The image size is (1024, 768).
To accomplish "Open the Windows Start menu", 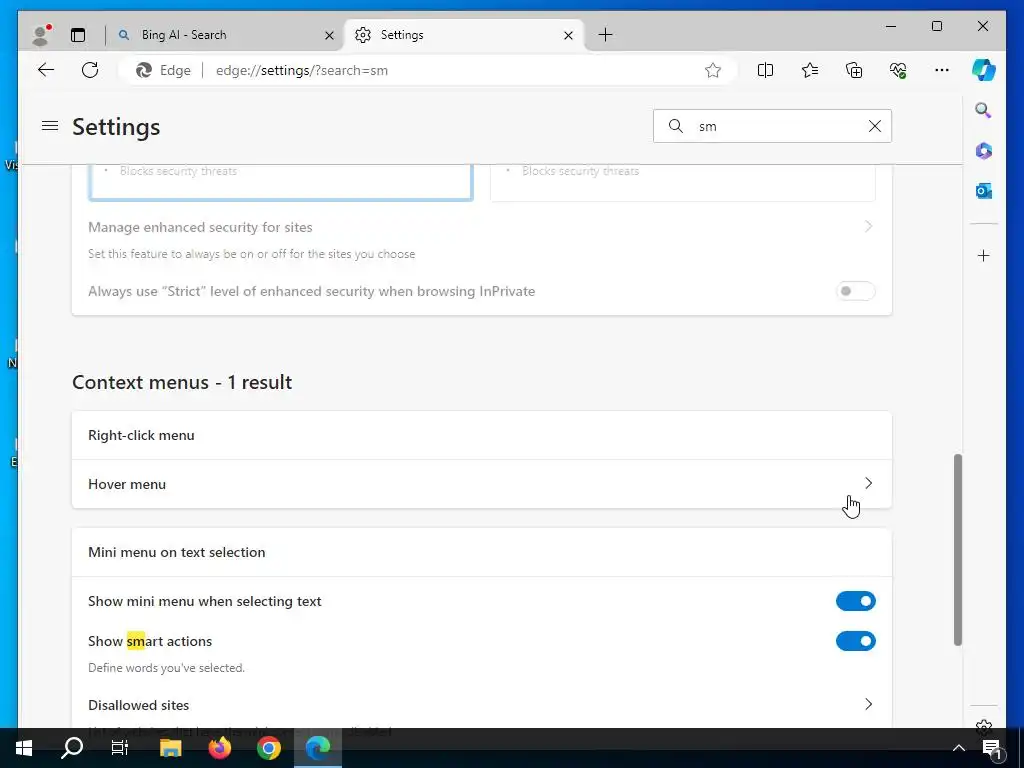I will coord(24,748).
